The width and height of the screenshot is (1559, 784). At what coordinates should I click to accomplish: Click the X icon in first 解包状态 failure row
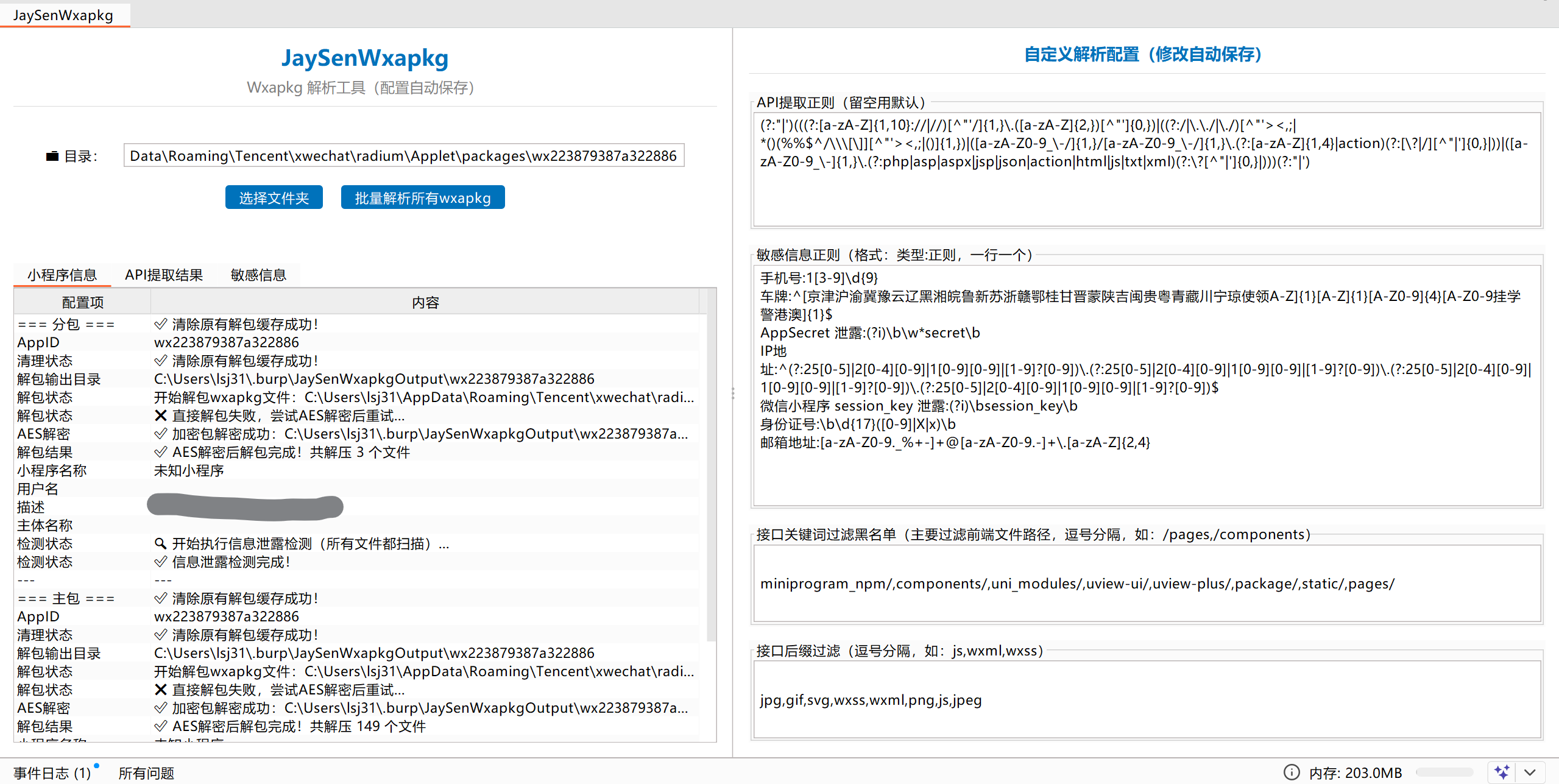pyautogui.click(x=161, y=415)
